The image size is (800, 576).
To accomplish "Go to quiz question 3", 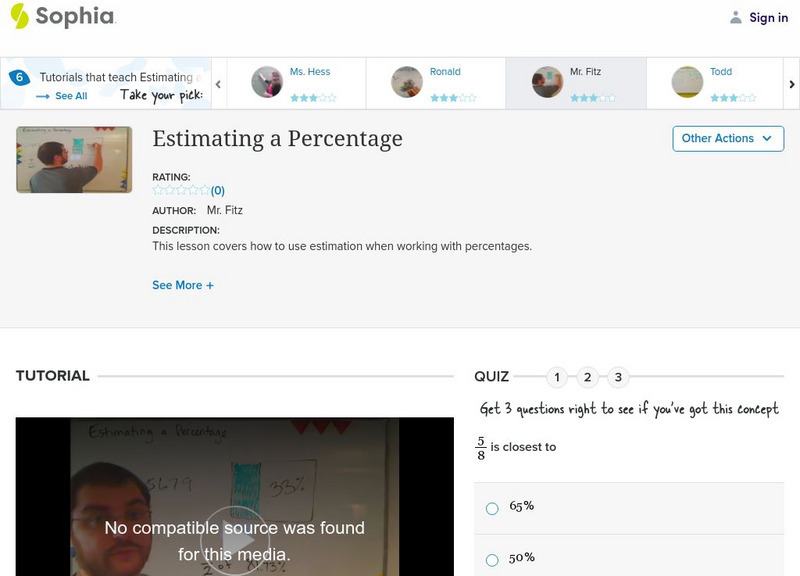I will point(618,377).
